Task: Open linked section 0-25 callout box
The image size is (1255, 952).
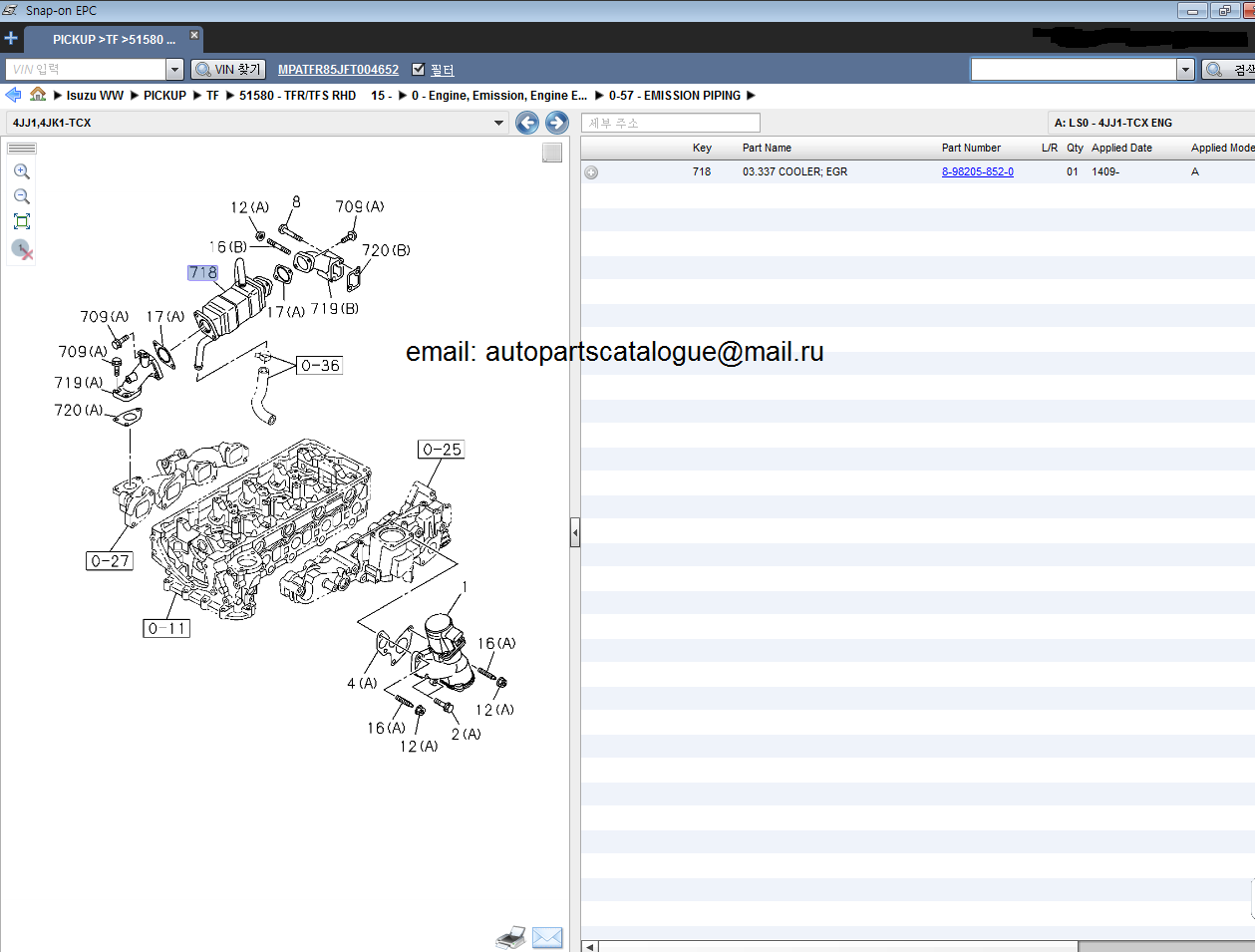Action: tap(442, 450)
